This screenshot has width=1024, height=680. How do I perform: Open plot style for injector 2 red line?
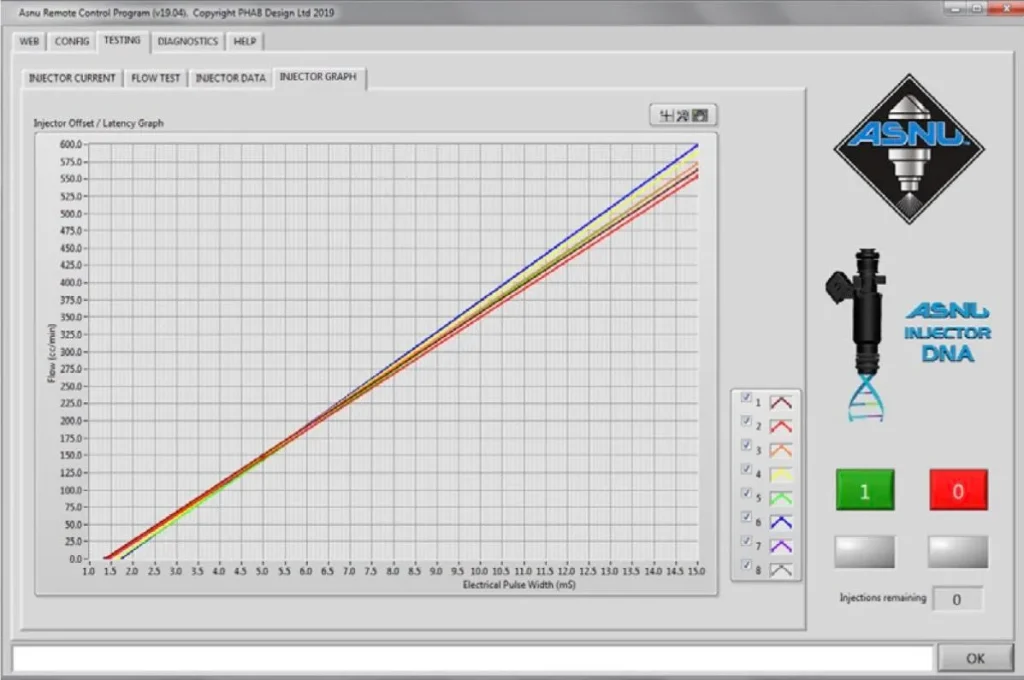[x=781, y=426]
